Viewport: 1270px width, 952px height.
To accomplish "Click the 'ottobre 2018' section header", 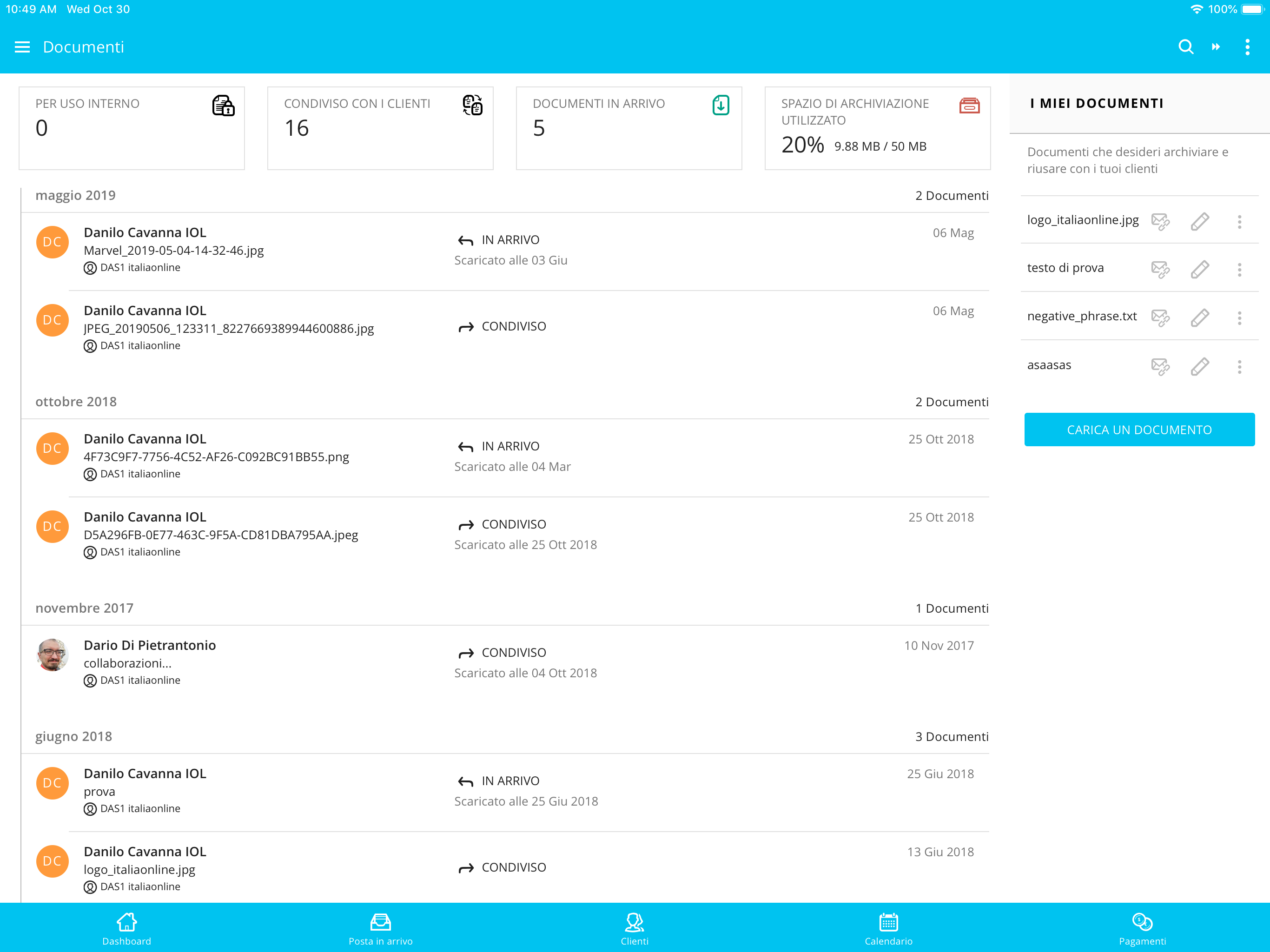I will tap(76, 401).
